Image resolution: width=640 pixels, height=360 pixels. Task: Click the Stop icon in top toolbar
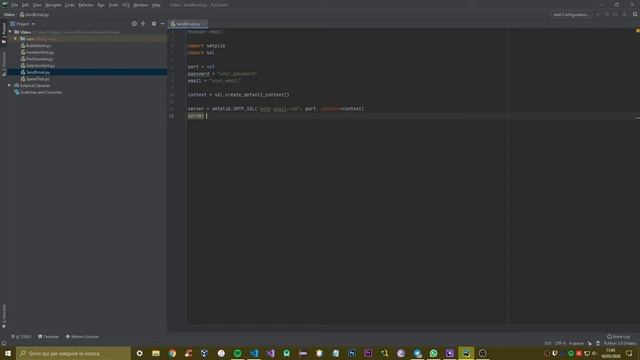click(624, 14)
